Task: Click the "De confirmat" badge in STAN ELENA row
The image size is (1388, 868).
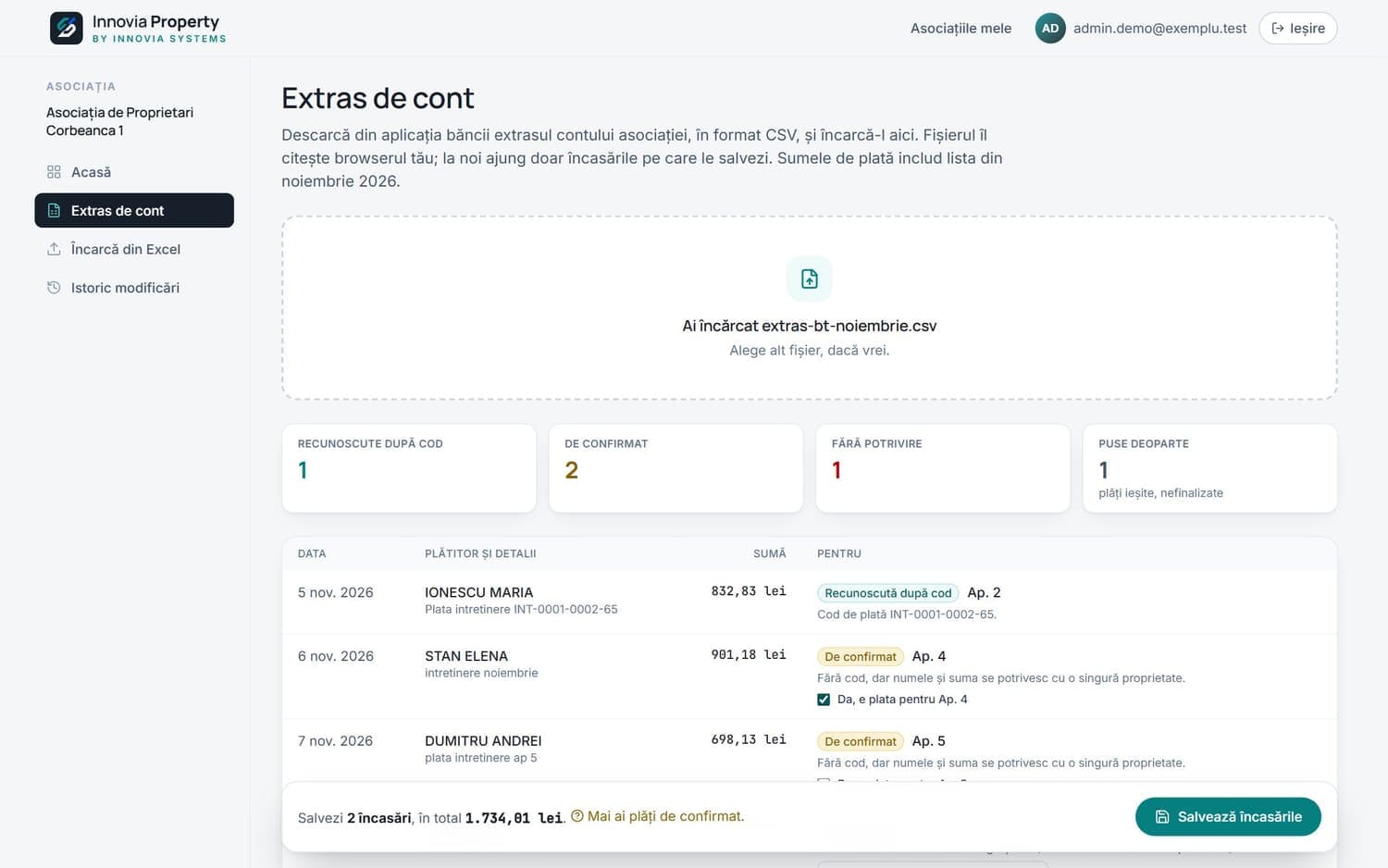Action: [x=861, y=657]
